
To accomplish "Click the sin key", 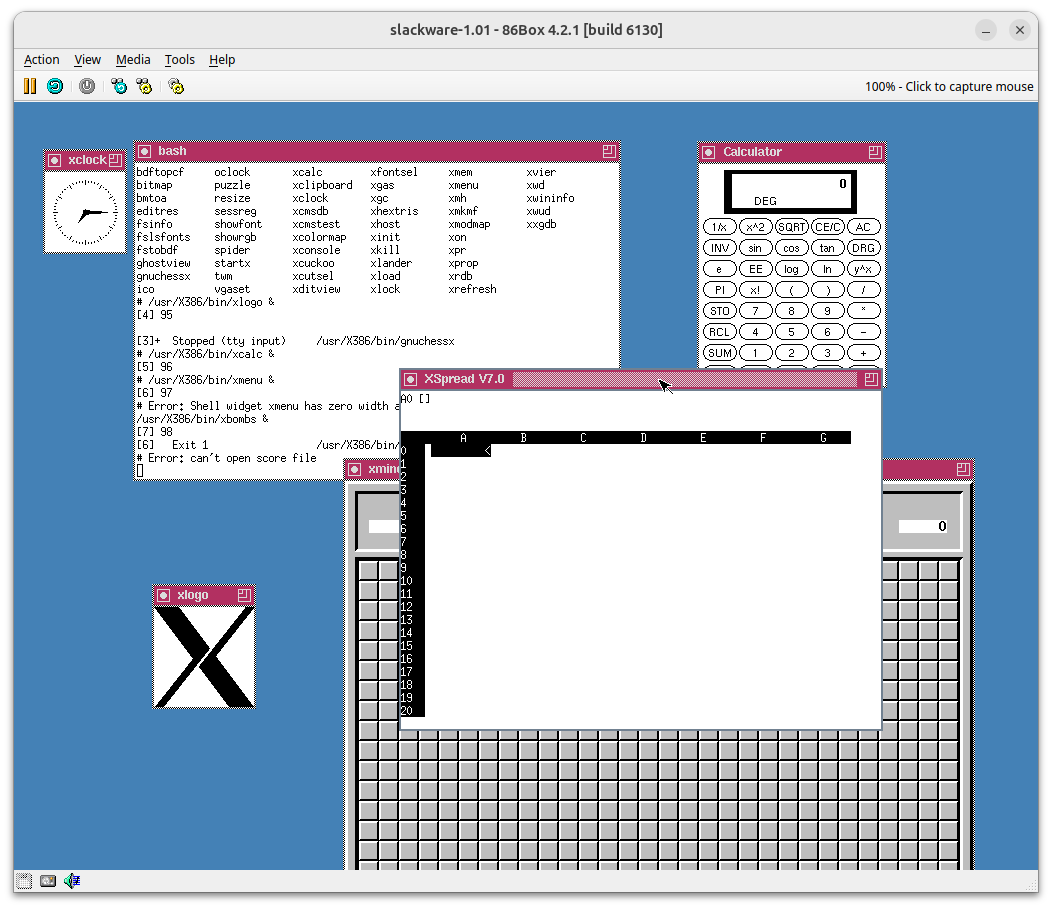I will tap(755, 248).
